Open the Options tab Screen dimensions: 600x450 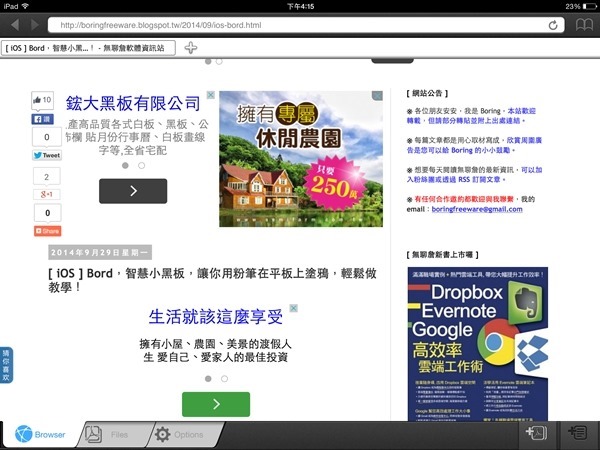[x=182, y=435]
